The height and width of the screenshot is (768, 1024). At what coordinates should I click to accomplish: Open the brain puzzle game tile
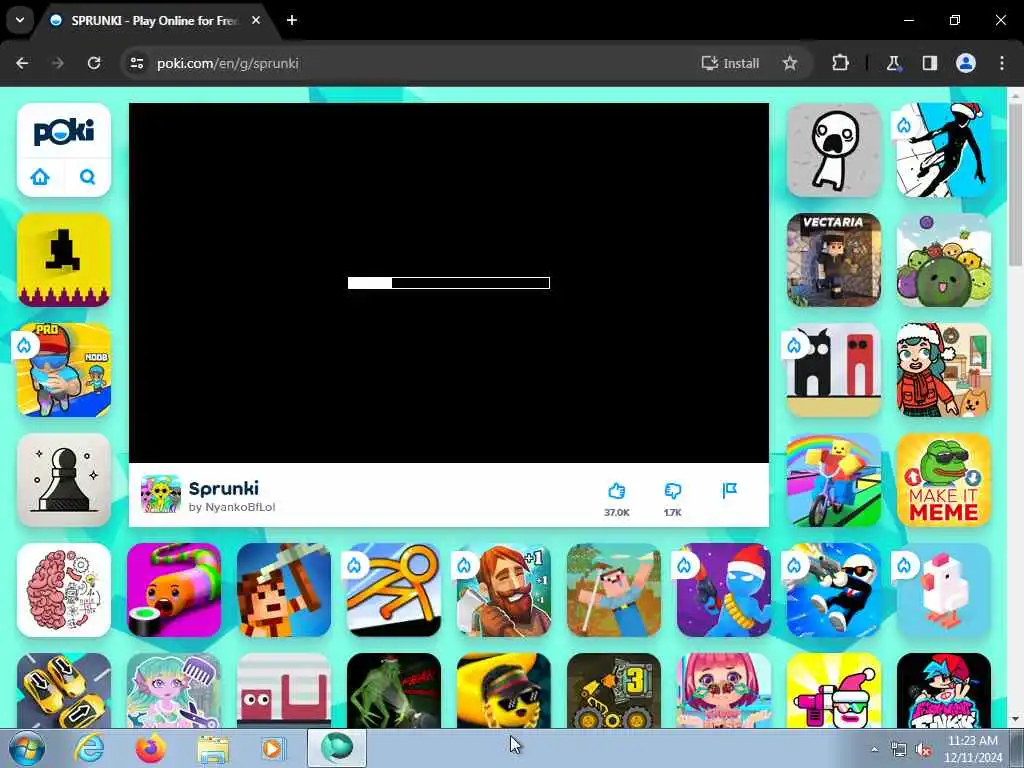pos(64,590)
